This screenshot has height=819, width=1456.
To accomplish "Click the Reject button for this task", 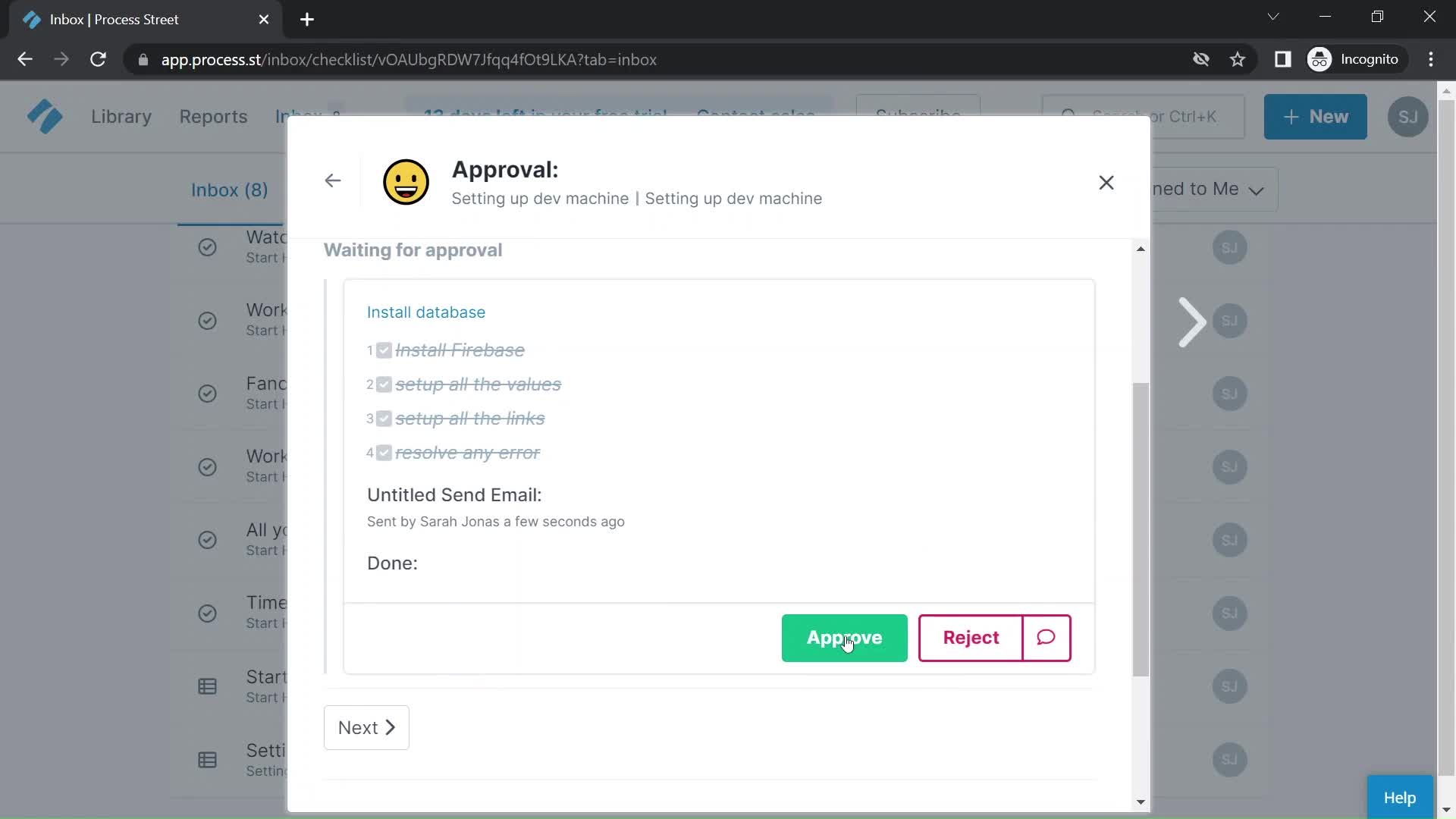I will (970, 638).
